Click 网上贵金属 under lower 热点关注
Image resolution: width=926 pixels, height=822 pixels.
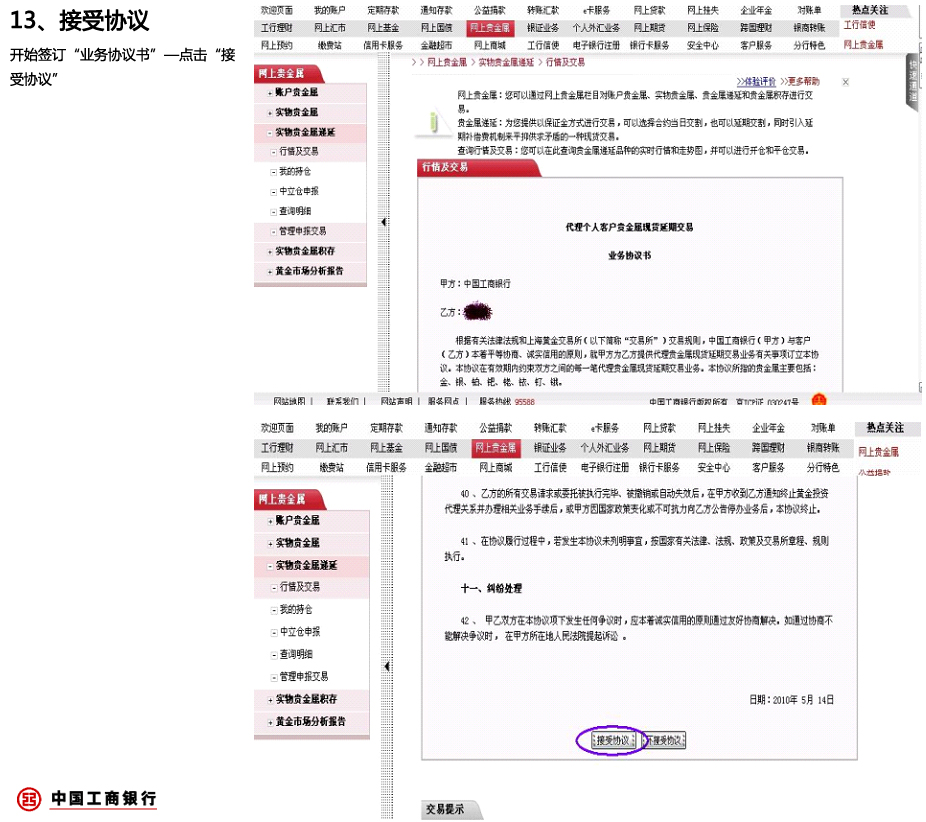(878, 452)
